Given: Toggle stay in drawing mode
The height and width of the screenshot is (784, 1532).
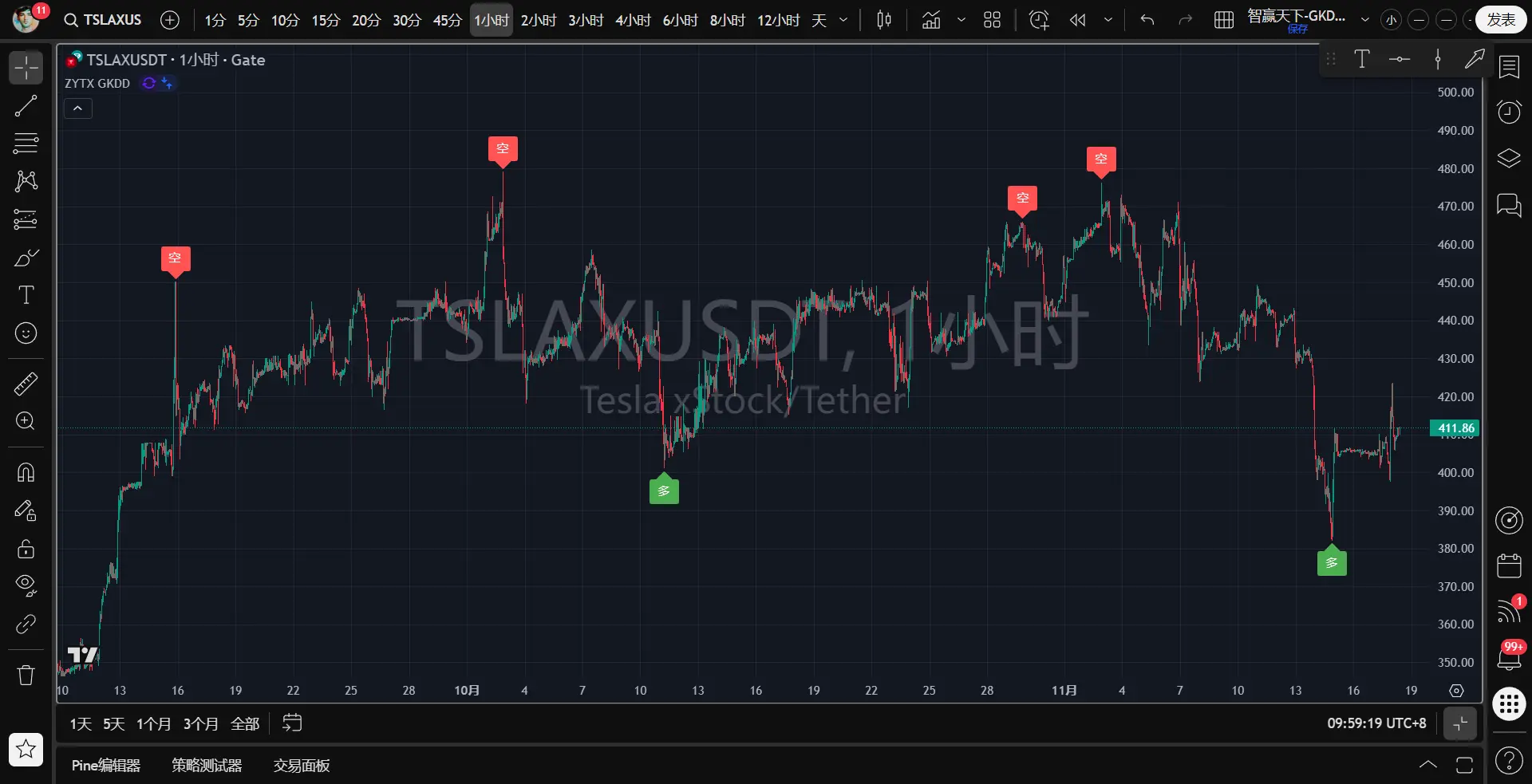Looking at the screenshot, I should pyautogui.click(x=26, y=510).
